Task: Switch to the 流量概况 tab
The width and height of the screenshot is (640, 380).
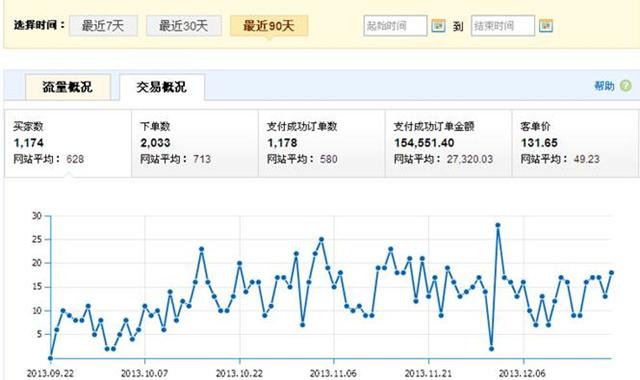Action: (x=68, y=87)
